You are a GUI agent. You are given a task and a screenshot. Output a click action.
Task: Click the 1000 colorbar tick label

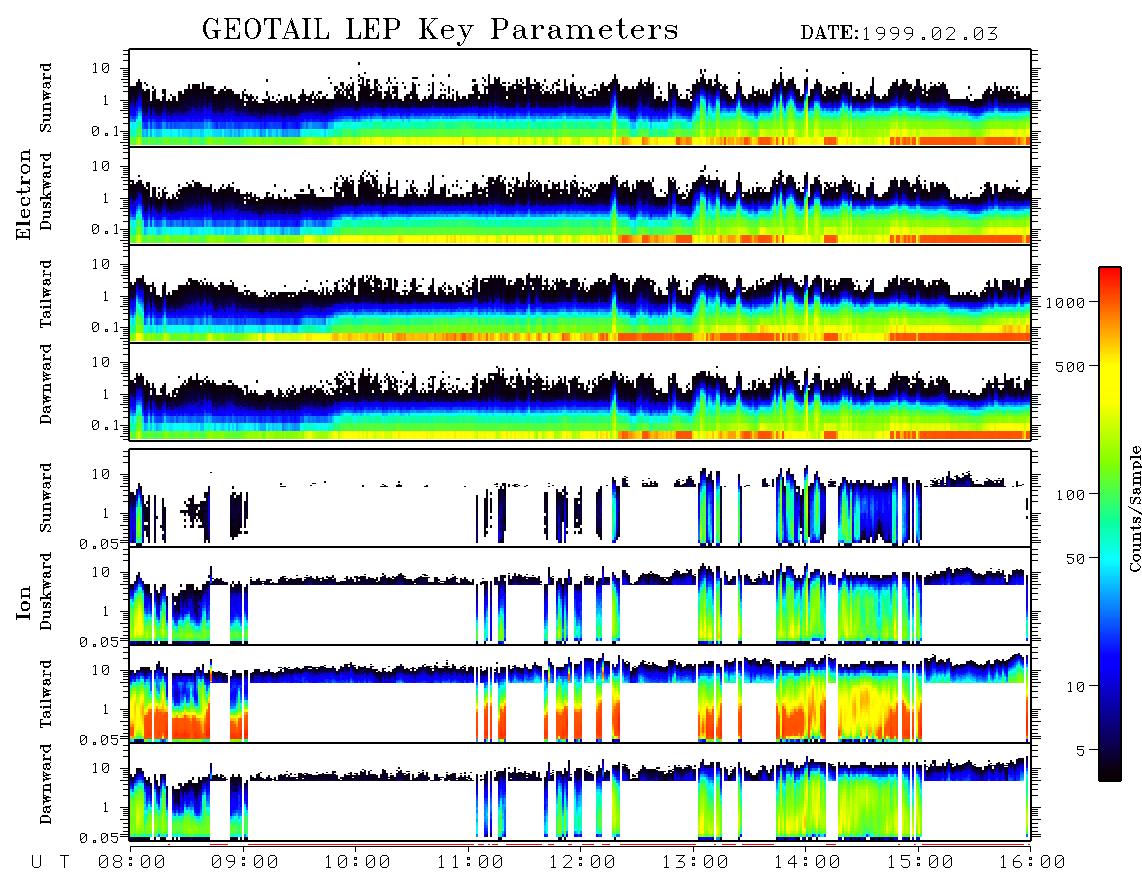pos(1066,302)
